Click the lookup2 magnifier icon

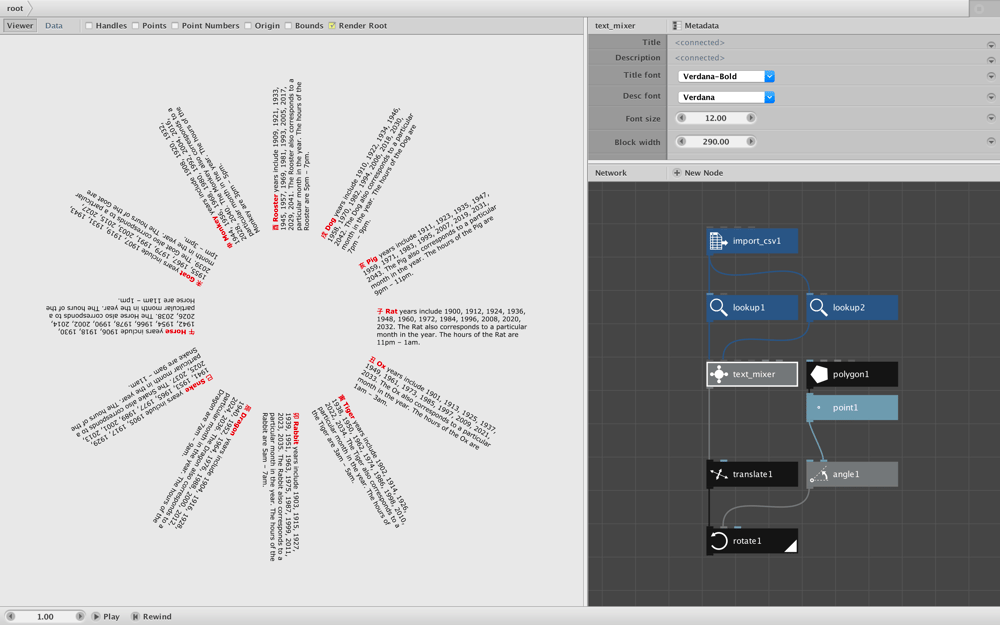[x=818, y=307]
